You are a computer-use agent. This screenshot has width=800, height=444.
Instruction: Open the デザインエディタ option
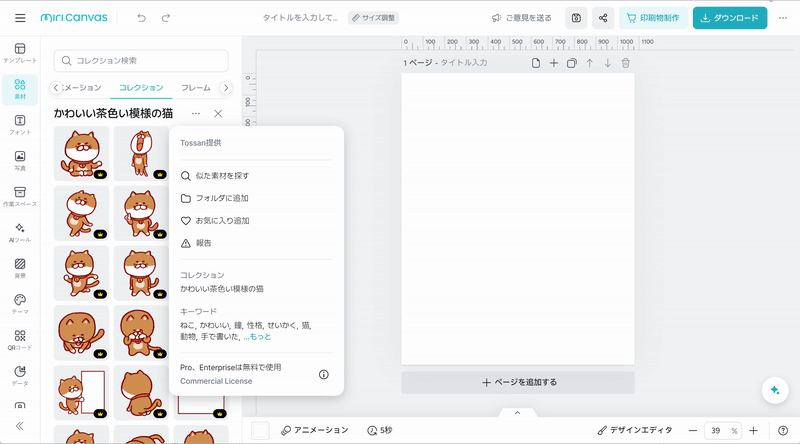coord(635,431)
